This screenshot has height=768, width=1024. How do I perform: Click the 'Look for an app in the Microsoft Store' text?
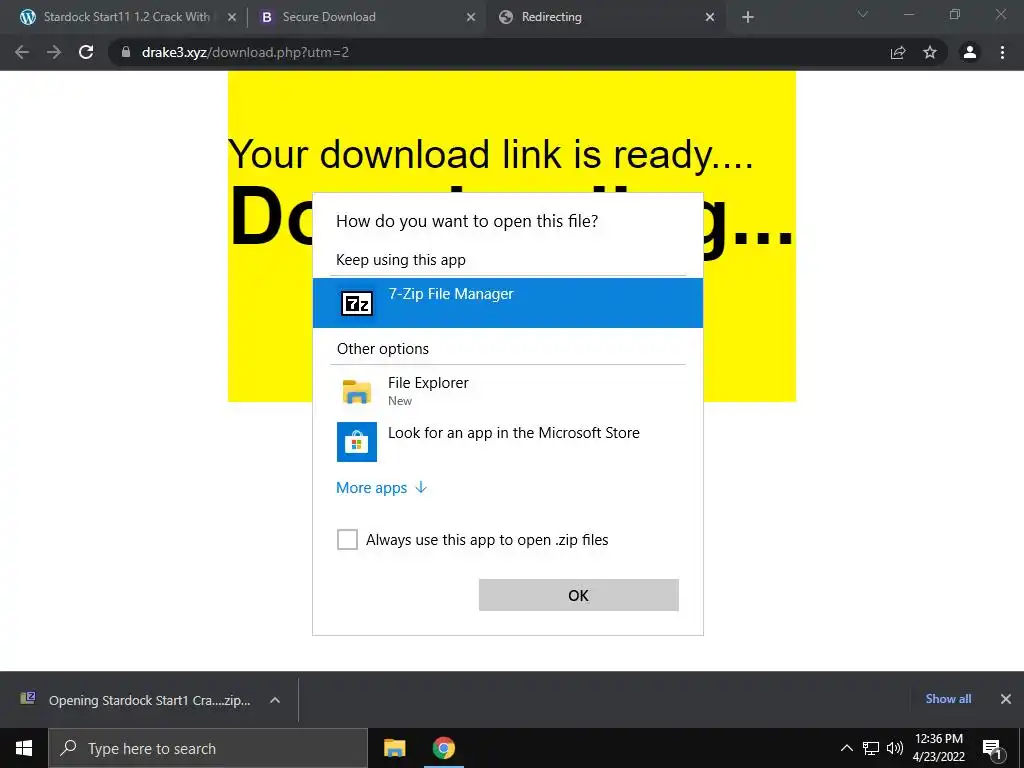click(514, 432)
